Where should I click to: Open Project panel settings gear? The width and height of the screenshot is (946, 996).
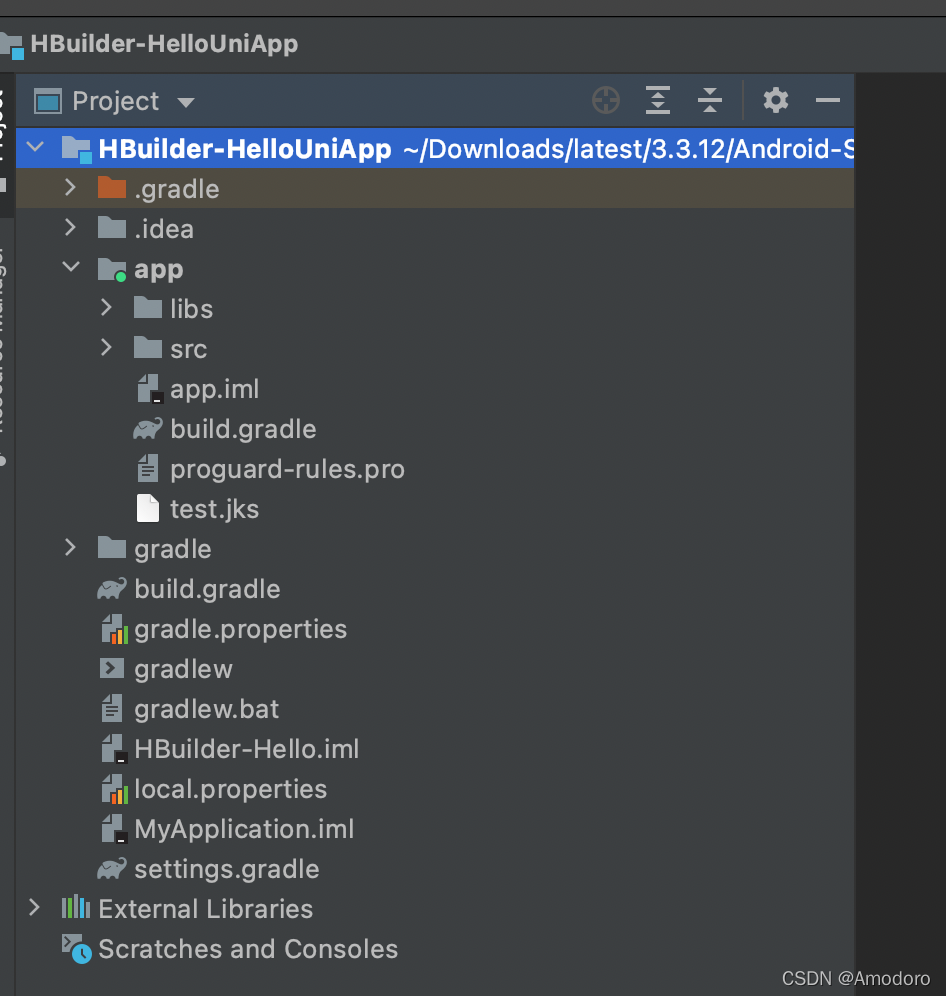click(x=776, y=100)
